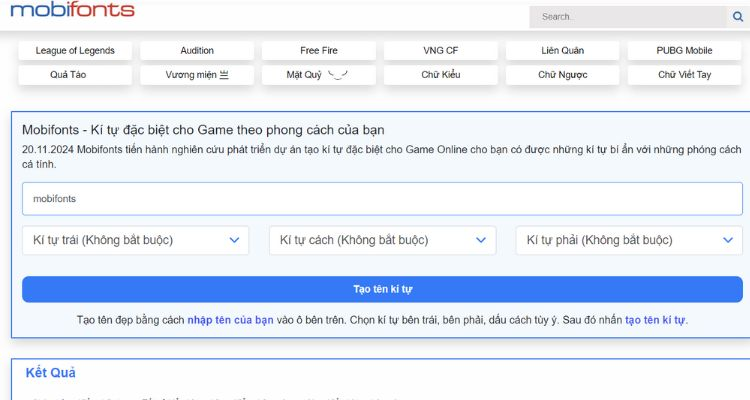Focus the name input containing mobifonts
The width and height of the screenshot is (750, 400).
click(382, 199)
